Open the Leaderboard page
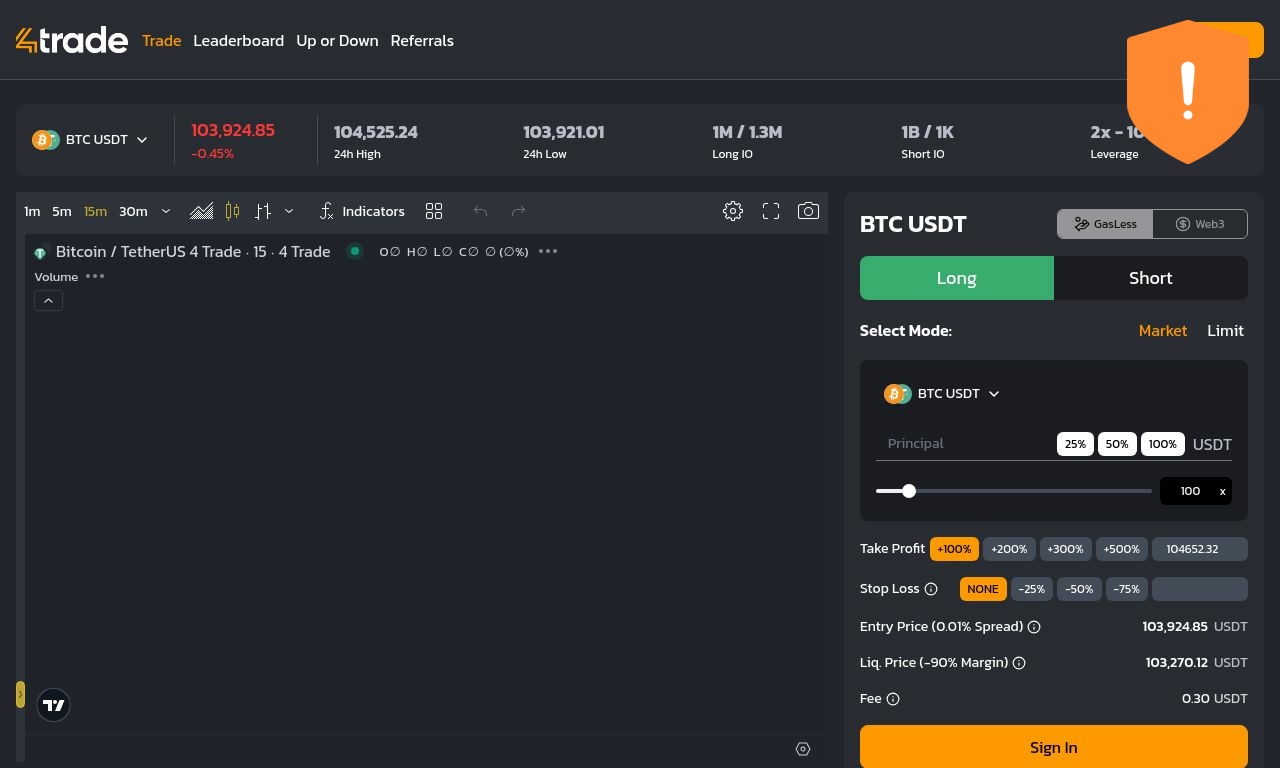 click(x=239, y=41)
